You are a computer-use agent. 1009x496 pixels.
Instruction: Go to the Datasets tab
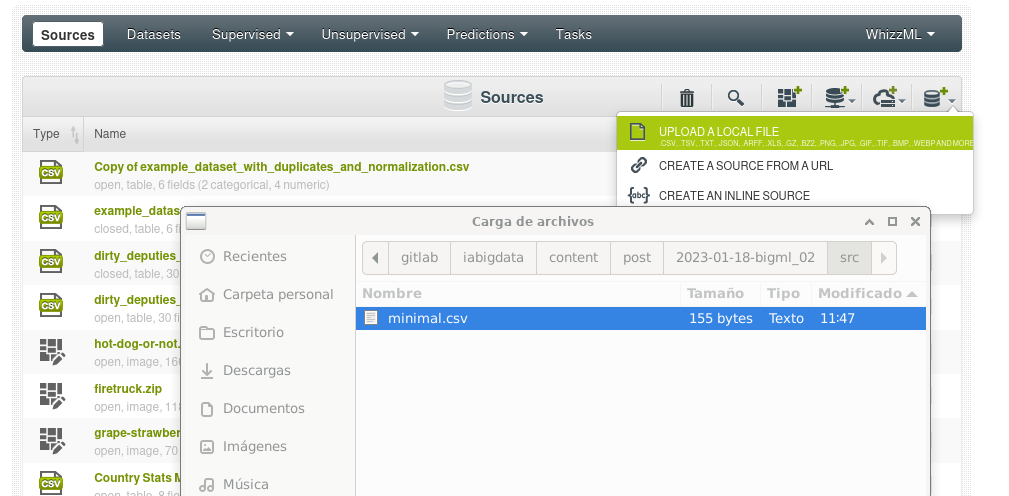[154, 34]
